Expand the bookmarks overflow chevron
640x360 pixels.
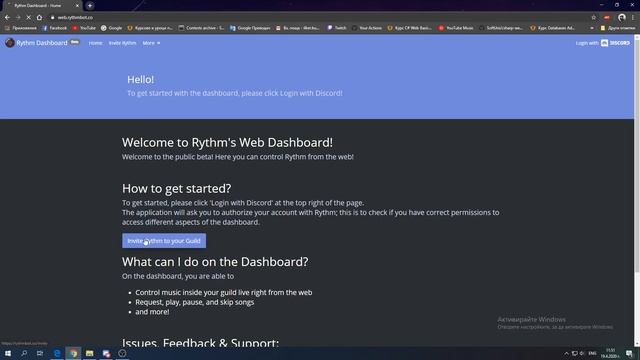coord(592,28)
